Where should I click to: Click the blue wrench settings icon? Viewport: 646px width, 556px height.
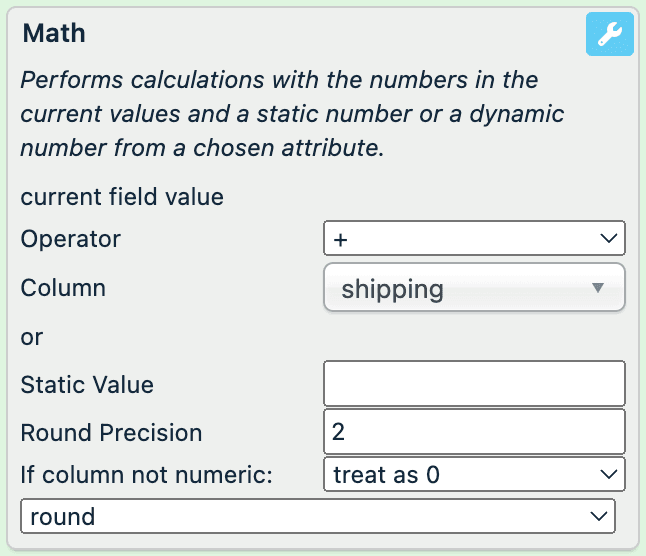click(x=609, y=36)
